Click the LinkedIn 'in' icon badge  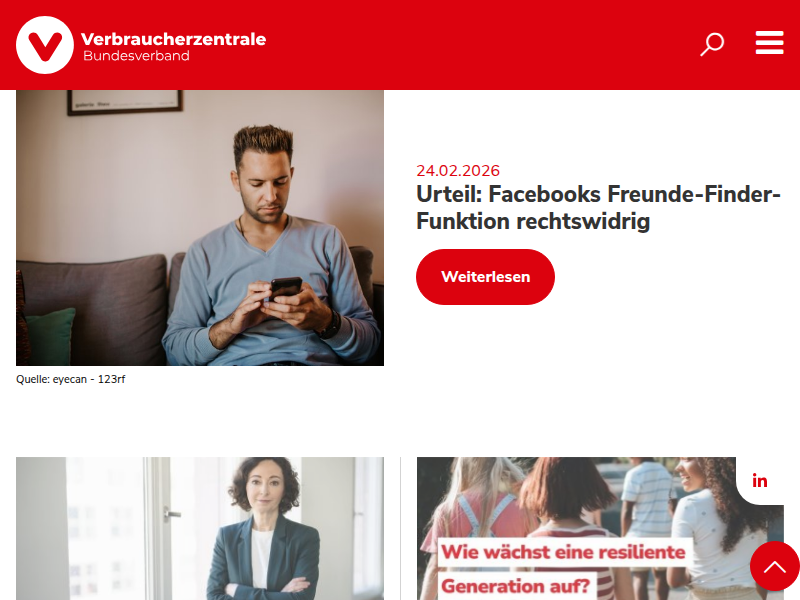[760, 481]
